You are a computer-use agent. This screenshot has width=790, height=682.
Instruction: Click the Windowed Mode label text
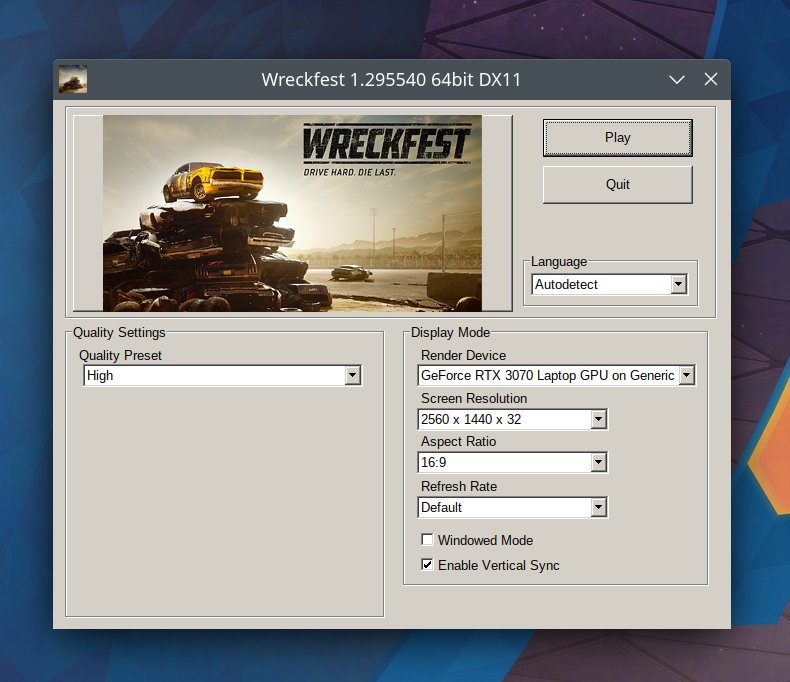tap(485, 540)
